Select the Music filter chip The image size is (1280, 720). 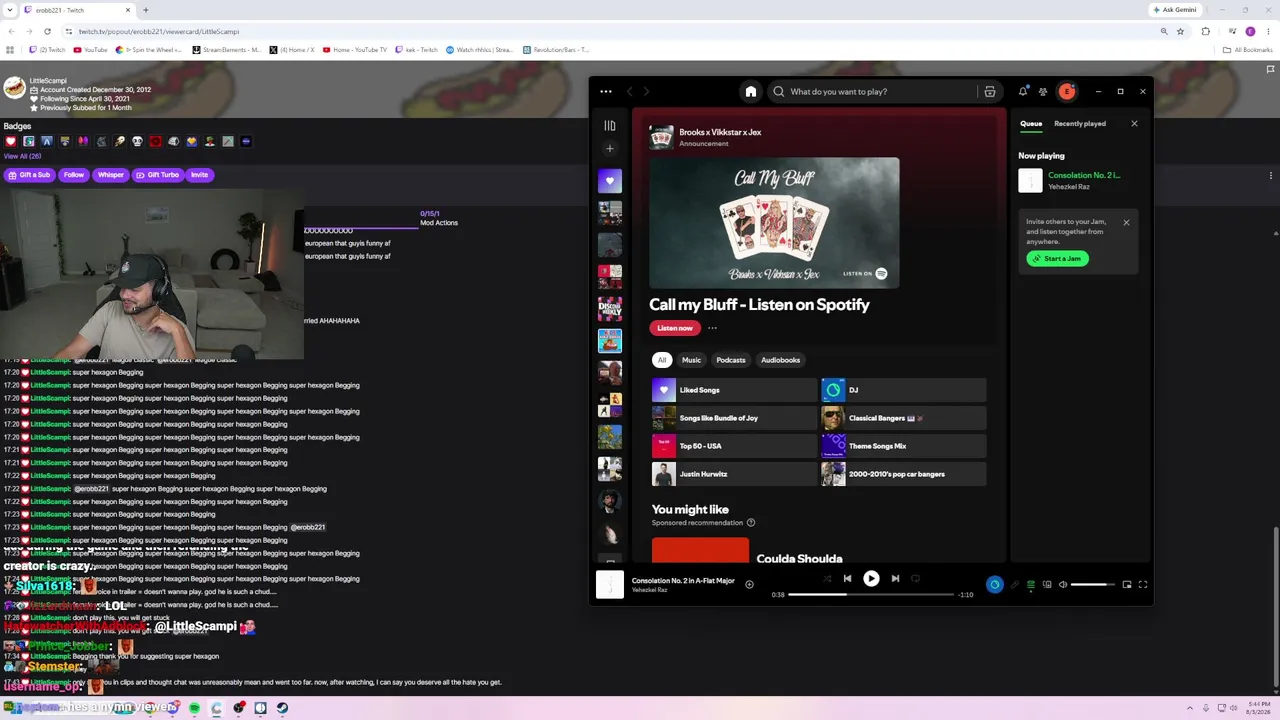[691, 360]
